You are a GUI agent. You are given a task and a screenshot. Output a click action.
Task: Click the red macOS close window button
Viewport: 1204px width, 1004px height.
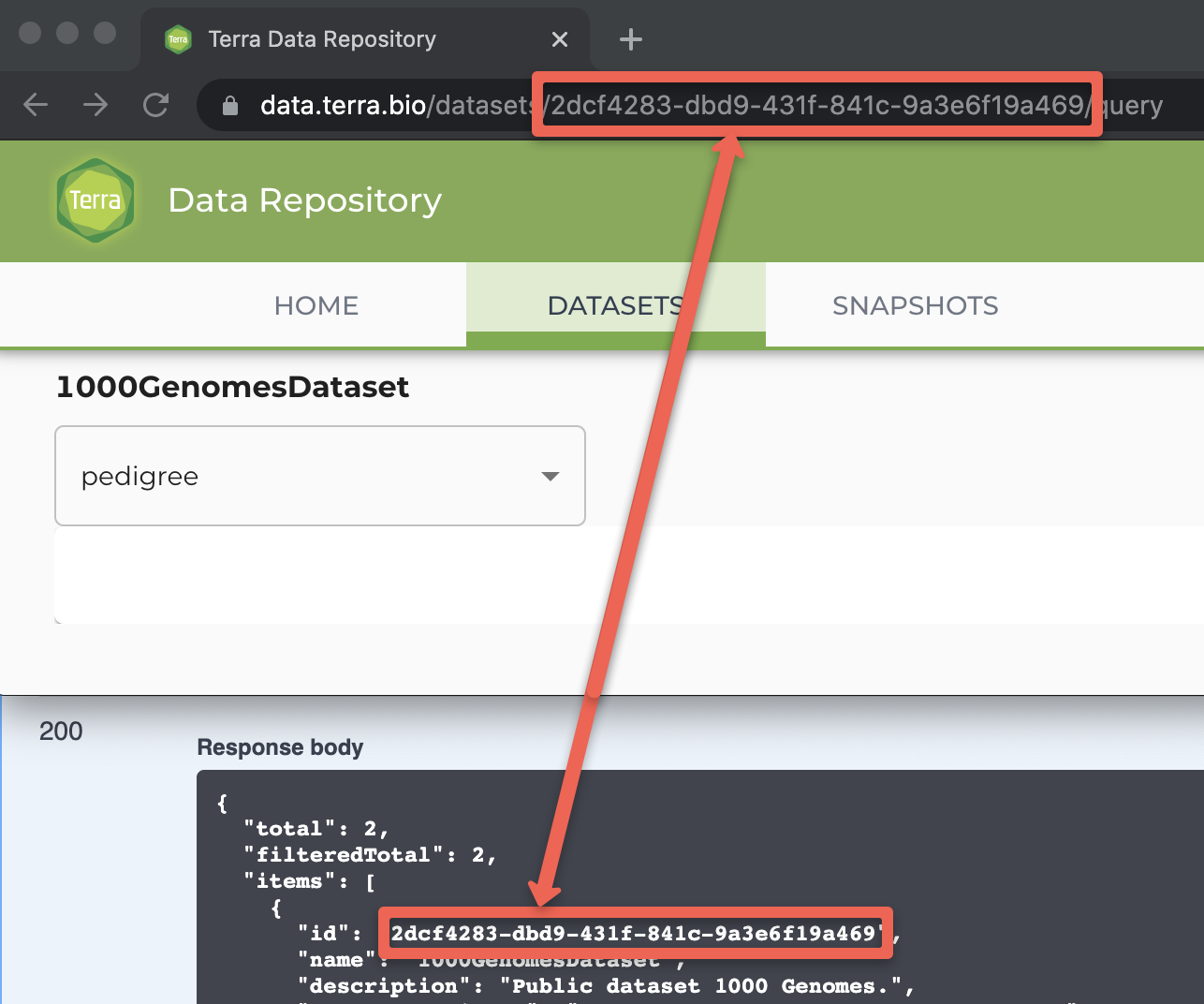(x=30, y=33)
